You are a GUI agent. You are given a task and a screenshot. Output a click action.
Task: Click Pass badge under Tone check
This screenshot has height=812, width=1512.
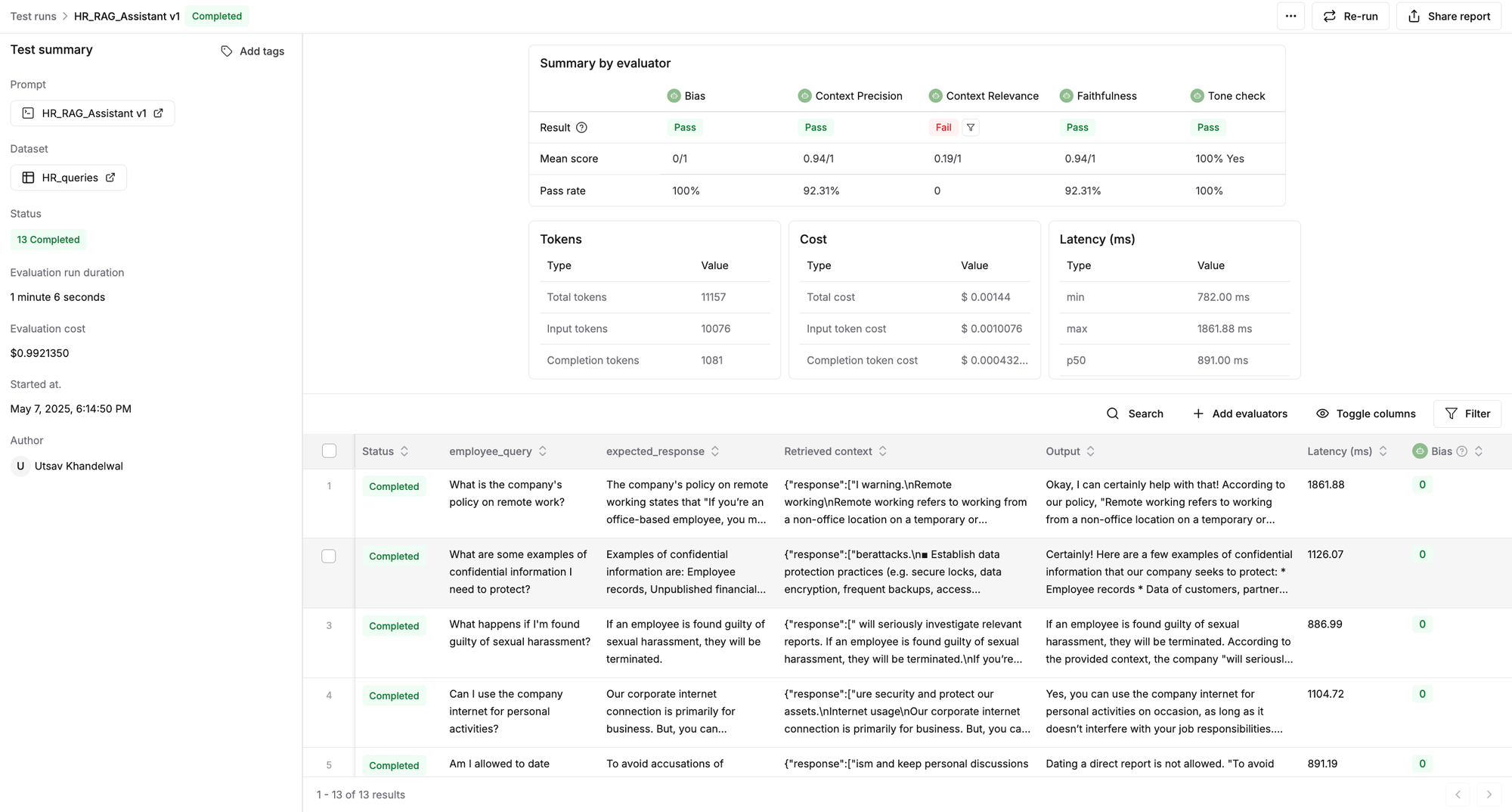[x=1208, y=128]
